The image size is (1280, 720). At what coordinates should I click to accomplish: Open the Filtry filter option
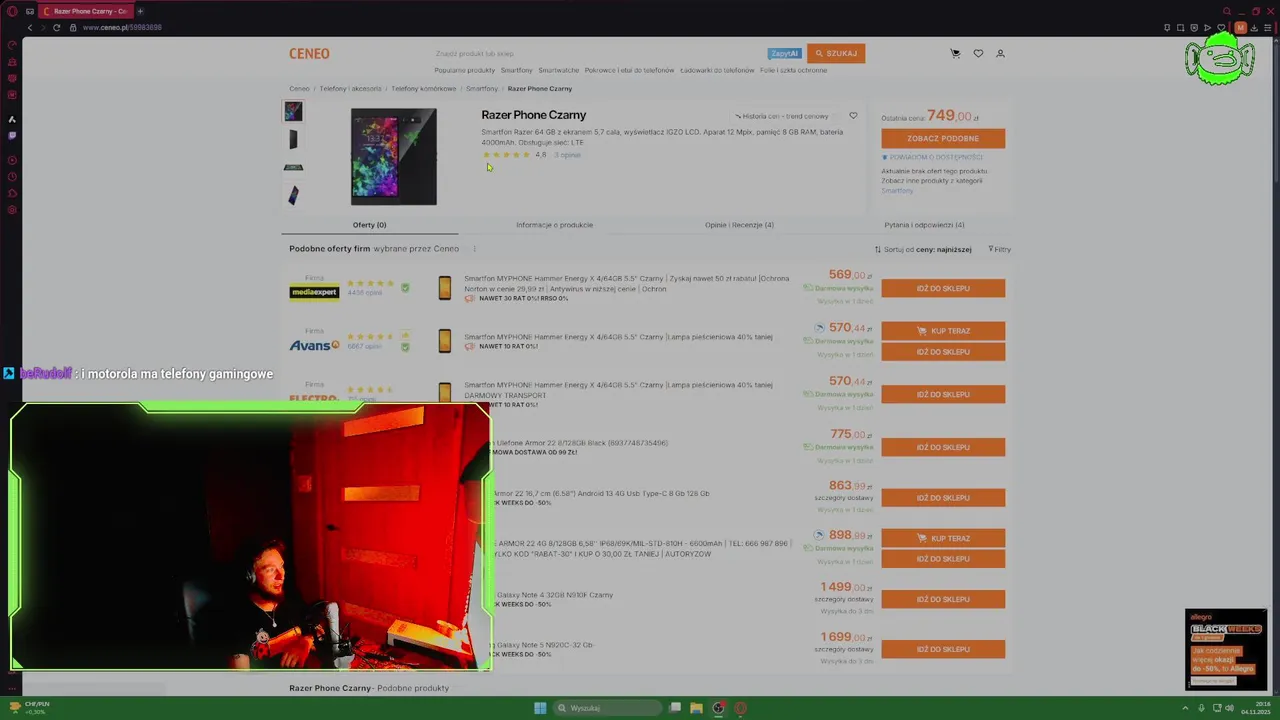(x=999, y=249)
